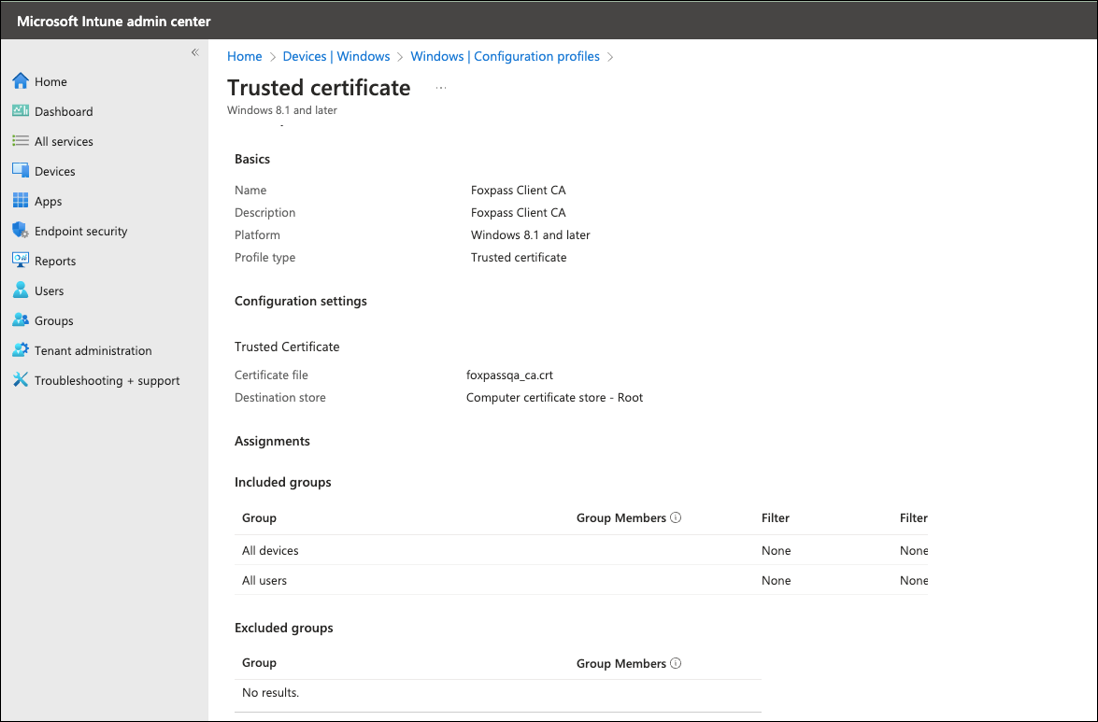Click the Tenant administration icon
Viewport: 1098px width, 722px height.
(20, 351)
